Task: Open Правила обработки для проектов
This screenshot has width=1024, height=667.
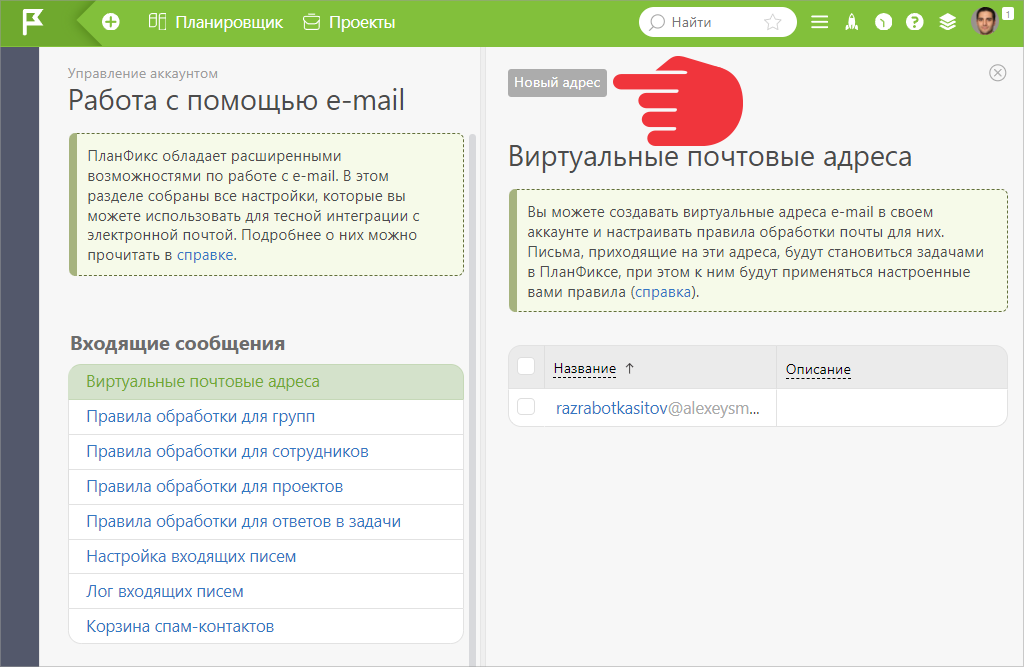Action: pos(266,487)
